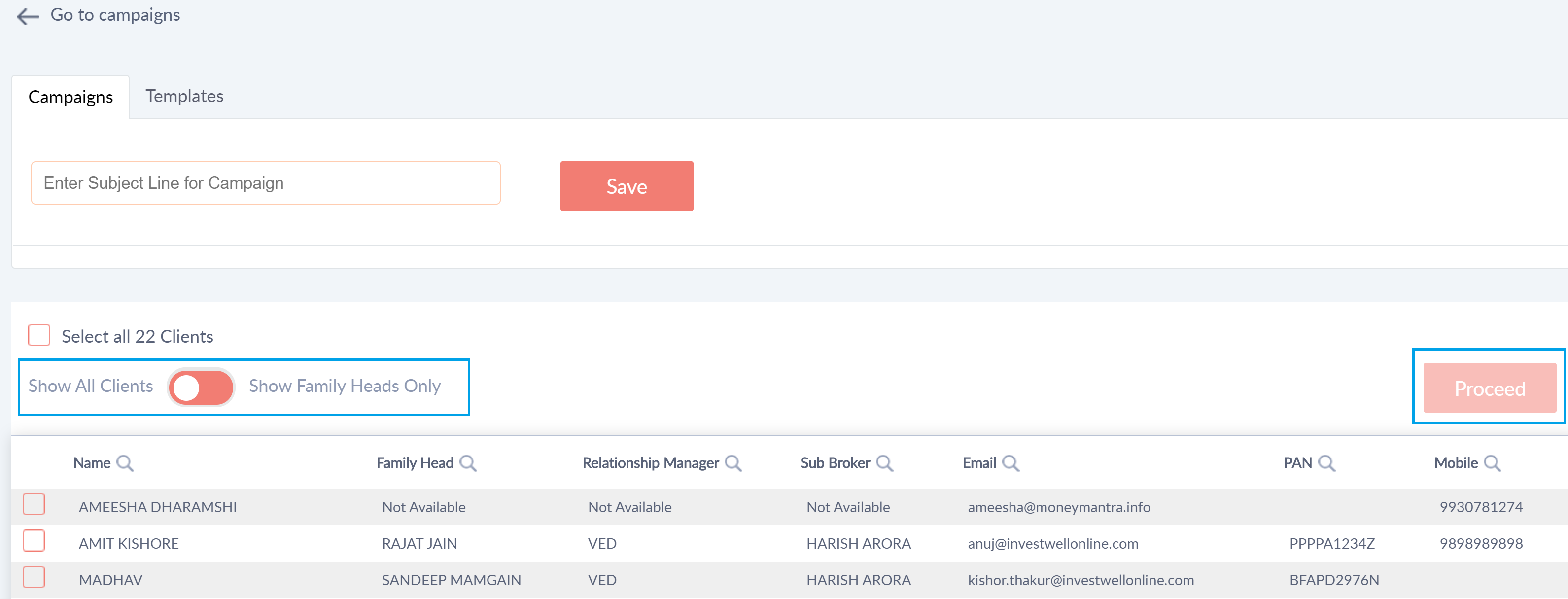
Task: Switch to the Templates tab
Action: click(x=184, y=96)
